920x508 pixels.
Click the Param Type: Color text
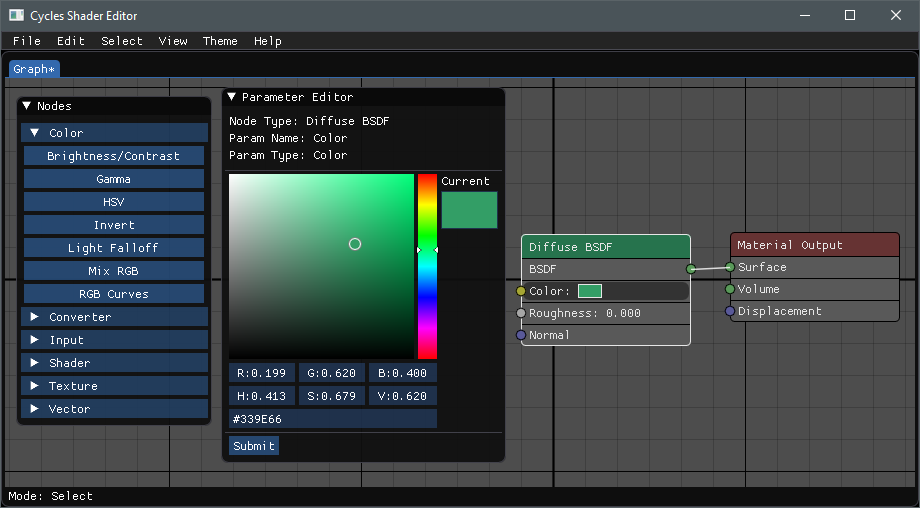coord(288,155)
